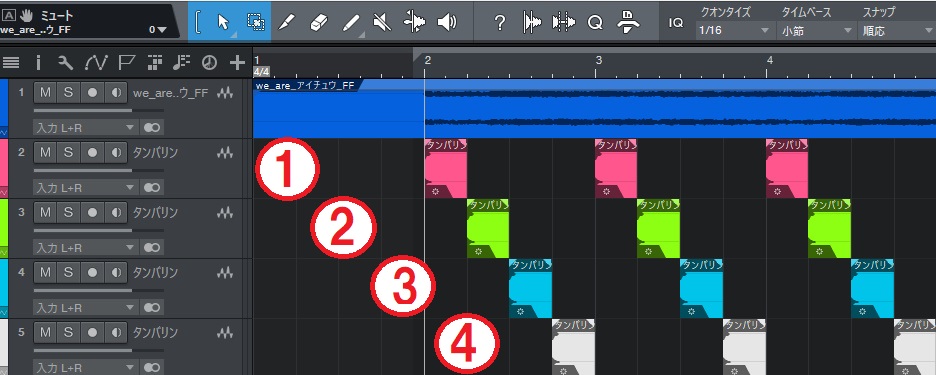Open the スナップ 順応 dropdown

(x=897, y=30)
